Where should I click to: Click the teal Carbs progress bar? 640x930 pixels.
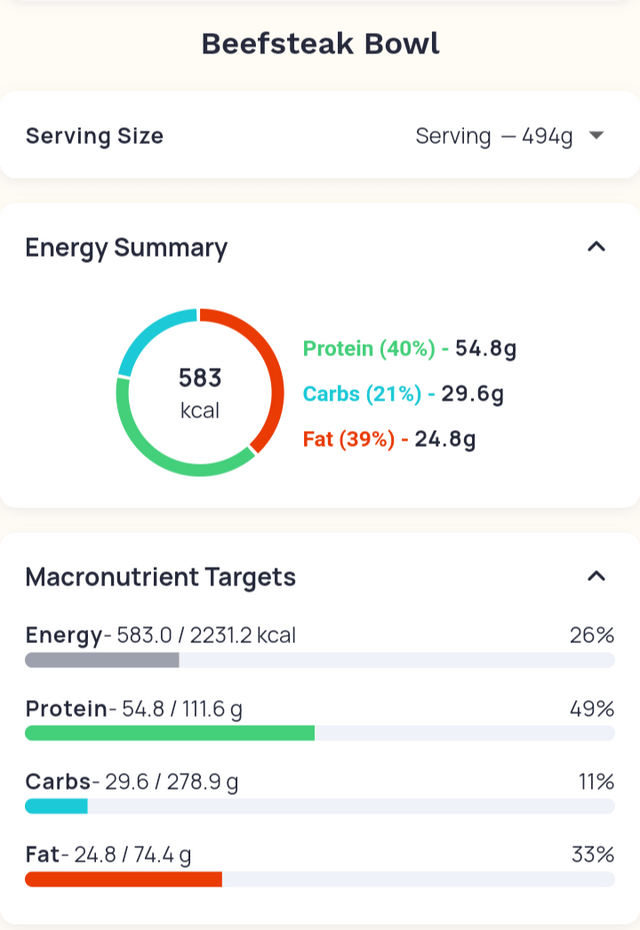(57, 806)
